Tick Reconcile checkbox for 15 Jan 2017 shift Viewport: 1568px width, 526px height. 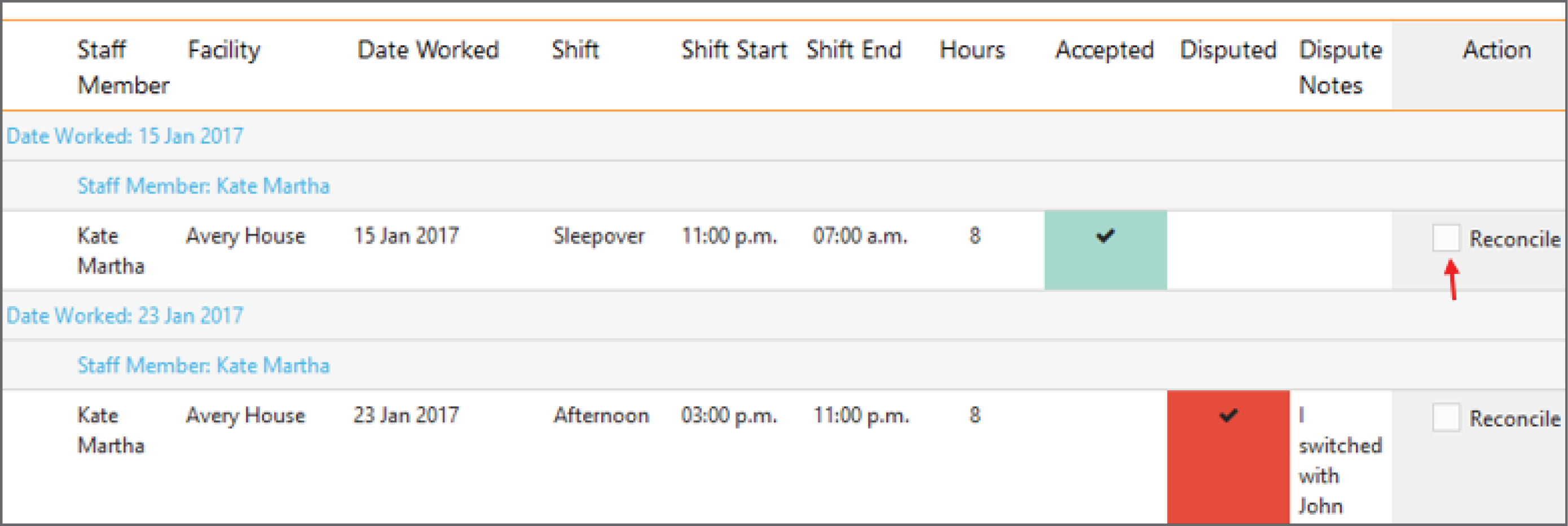point(1446,237)
